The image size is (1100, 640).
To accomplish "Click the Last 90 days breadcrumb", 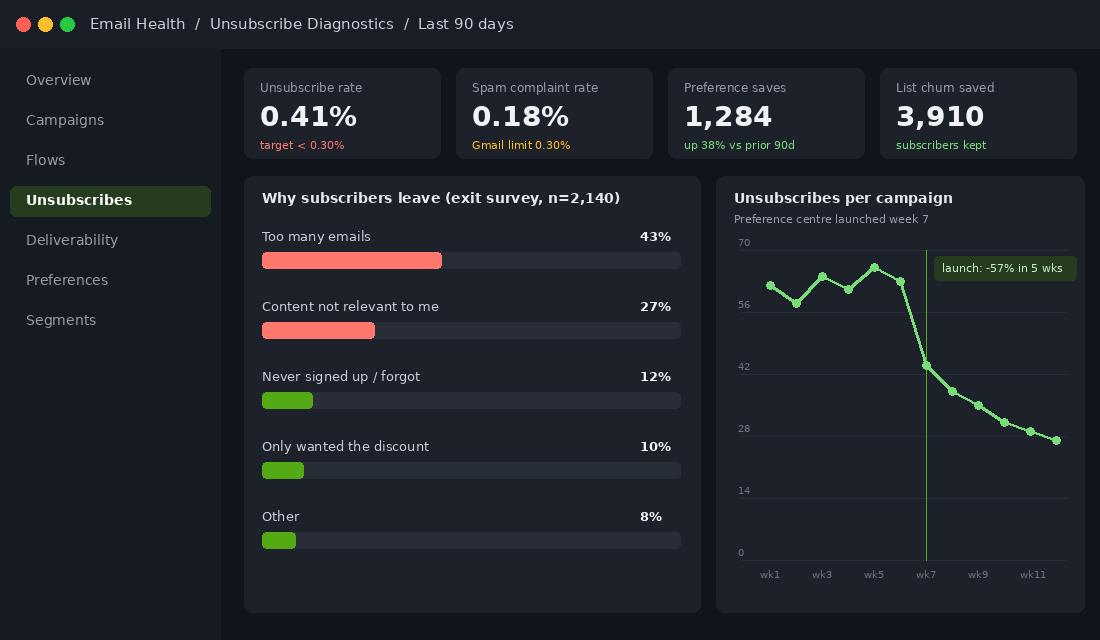I will [x=466, y=24].
